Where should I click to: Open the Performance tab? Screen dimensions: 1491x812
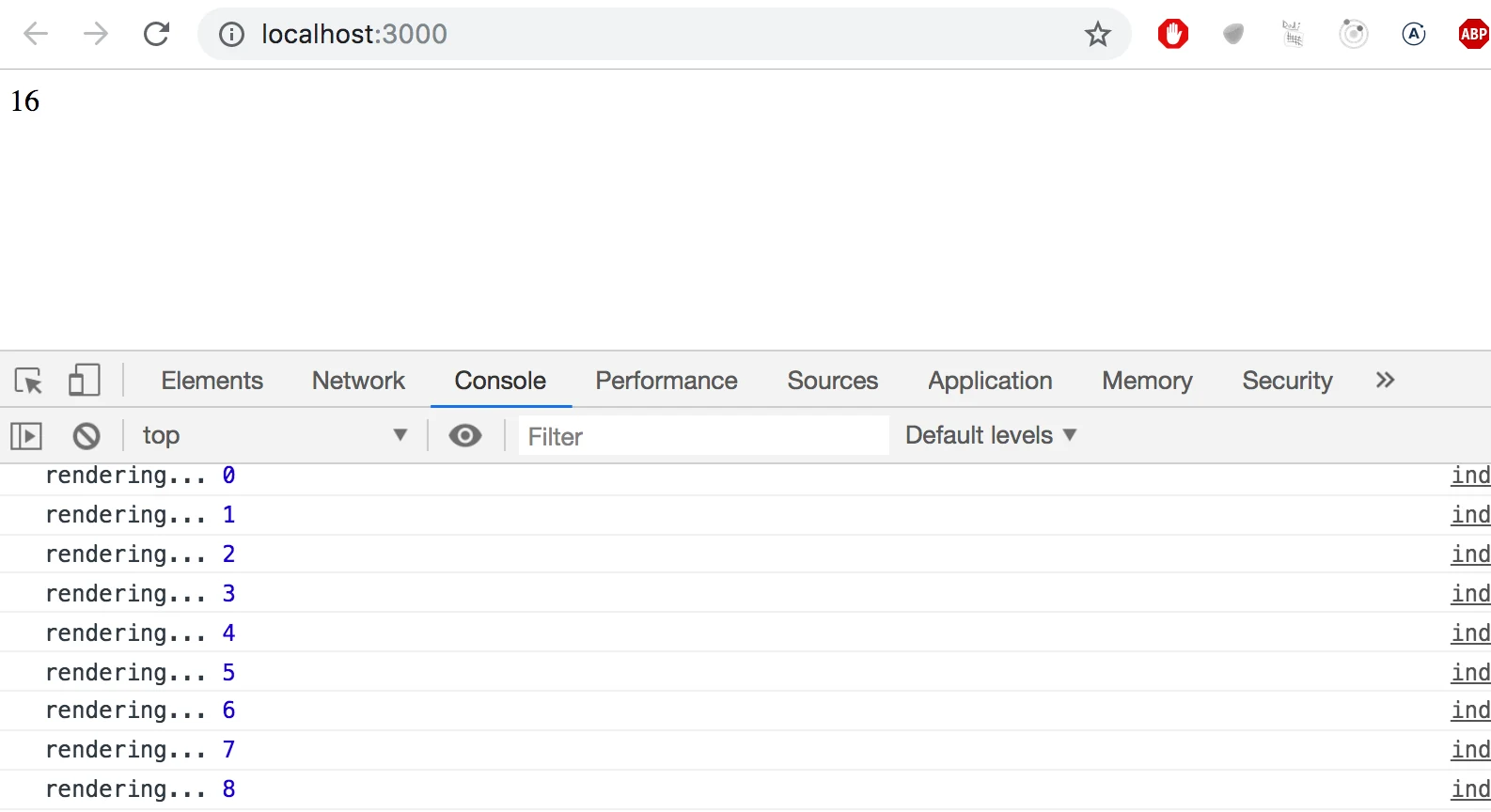[x=667, y=381]
